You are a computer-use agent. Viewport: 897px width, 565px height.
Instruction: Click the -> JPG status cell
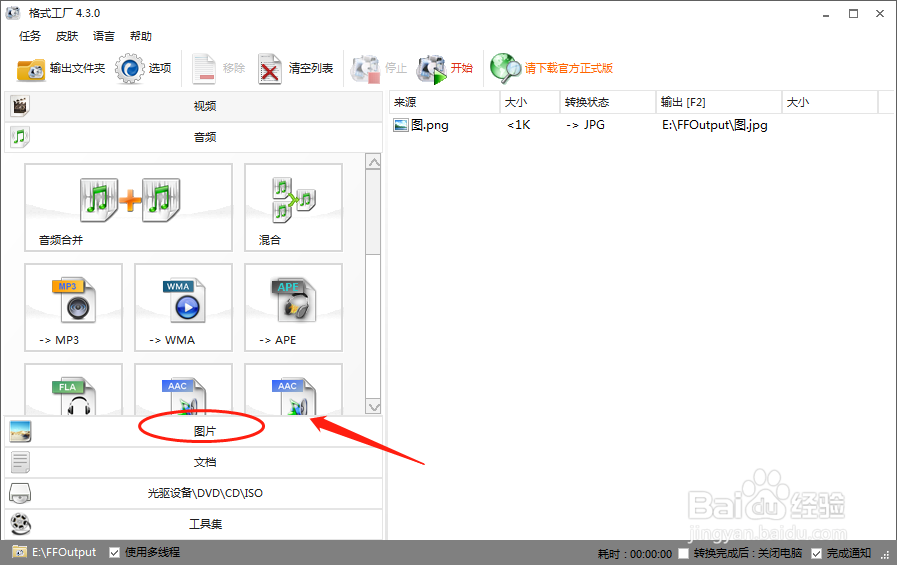tap(585, 125)
